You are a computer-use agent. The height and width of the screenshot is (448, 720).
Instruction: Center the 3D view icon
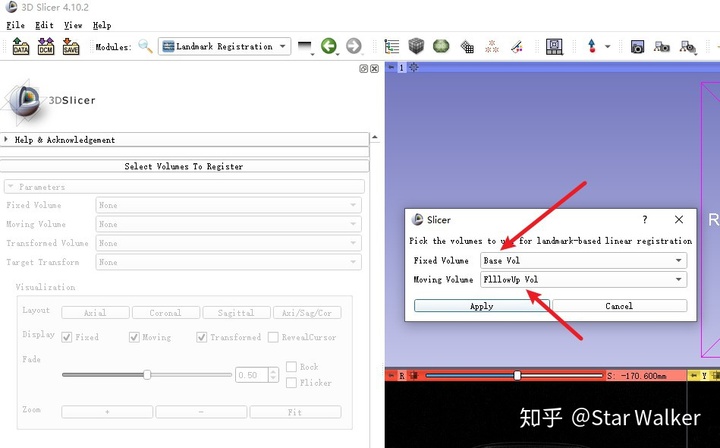pyautogui.click(x=414, y=67)
